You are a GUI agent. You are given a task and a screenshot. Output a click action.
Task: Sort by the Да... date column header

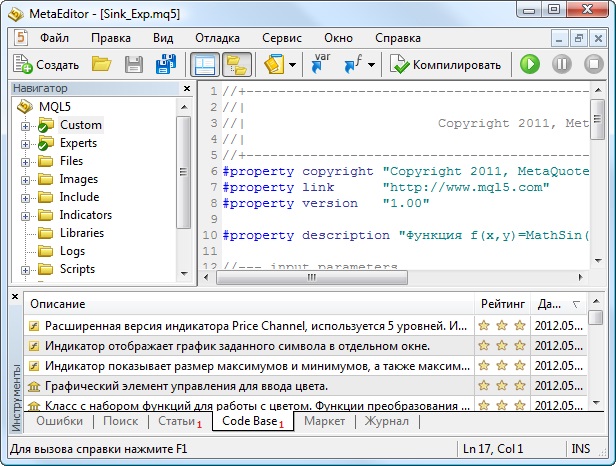(x=559, y=304)
